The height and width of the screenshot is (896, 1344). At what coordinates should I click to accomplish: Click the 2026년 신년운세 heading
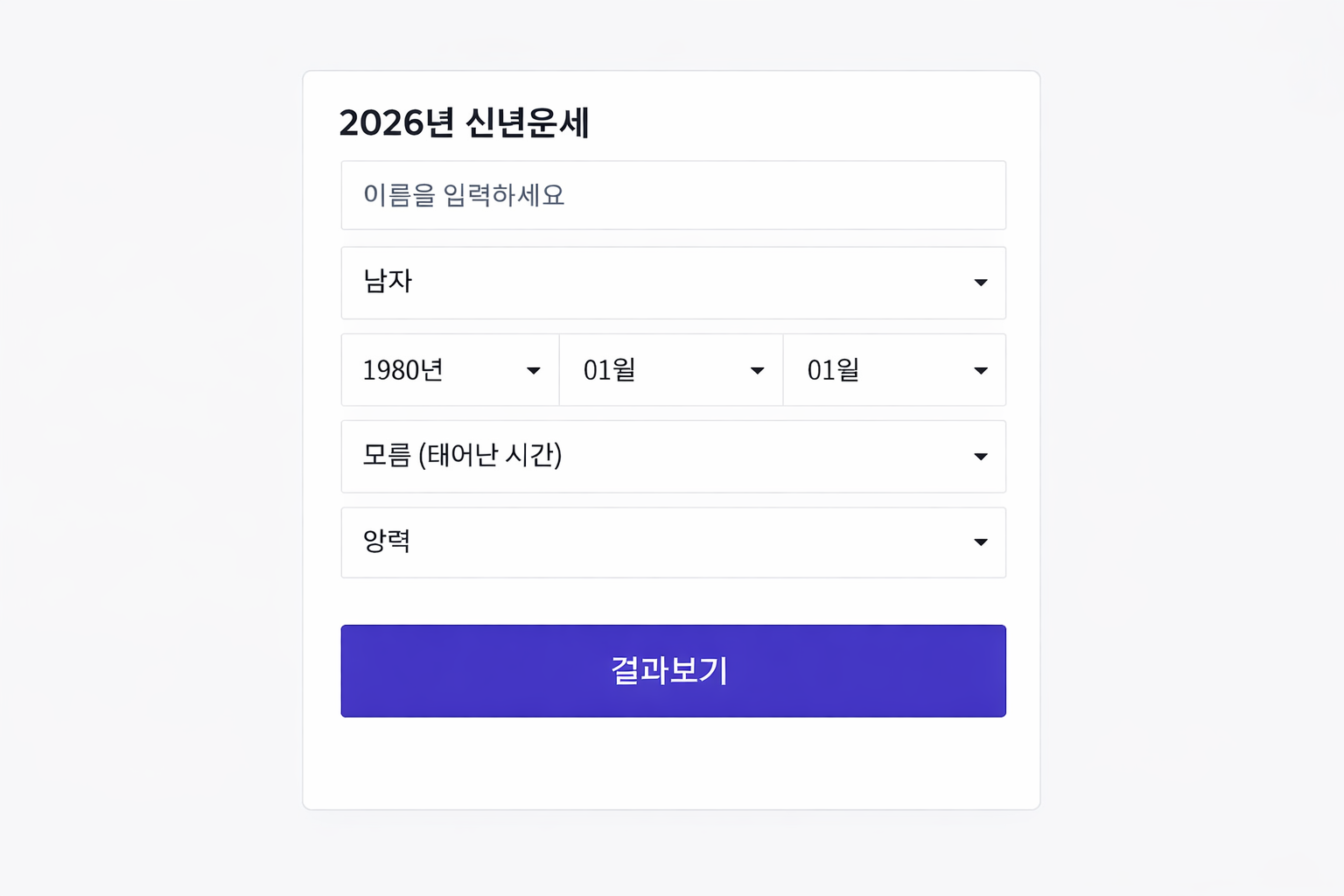(x=464, y=122)
